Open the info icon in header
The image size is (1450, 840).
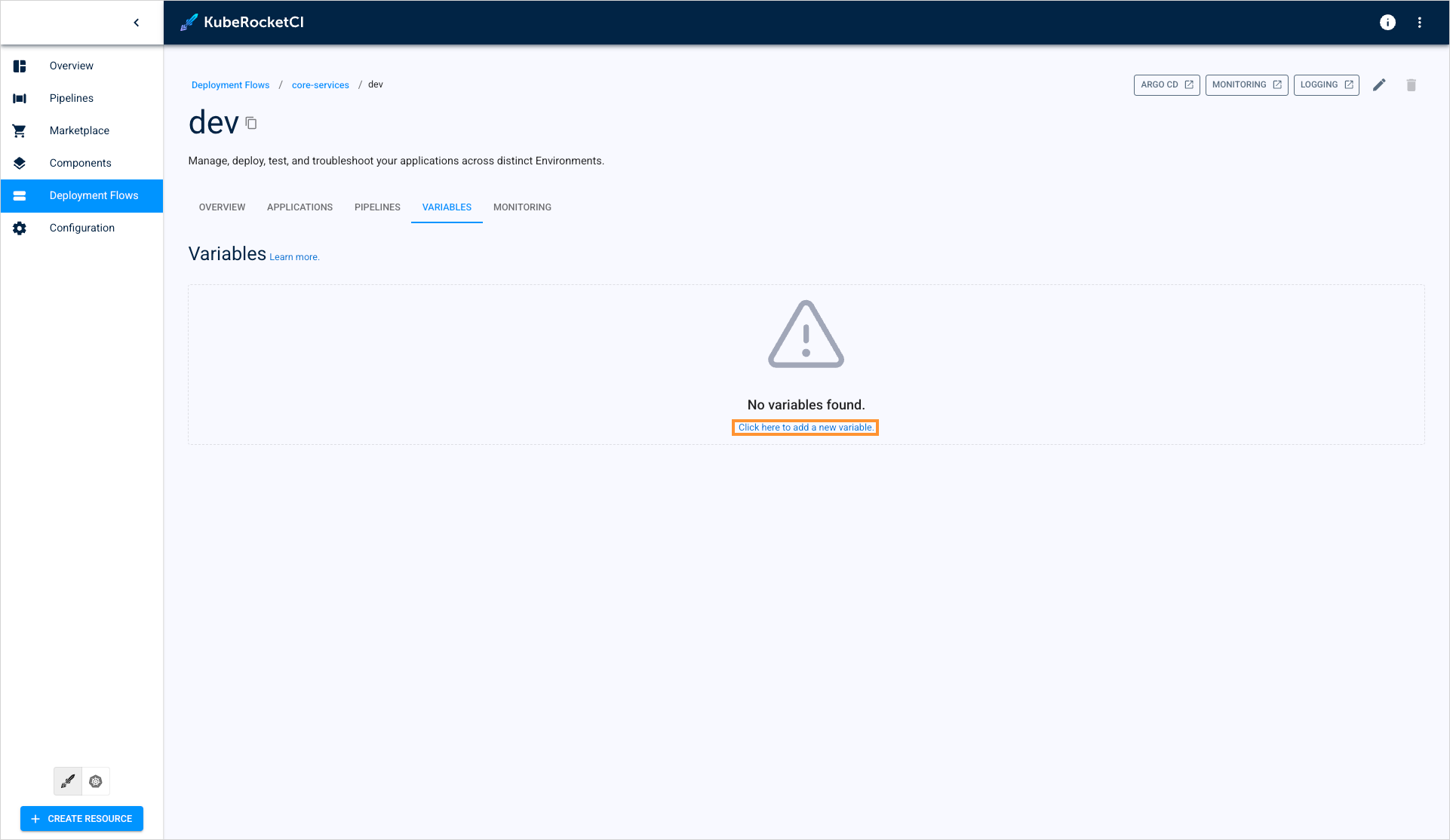[1387, 23]
